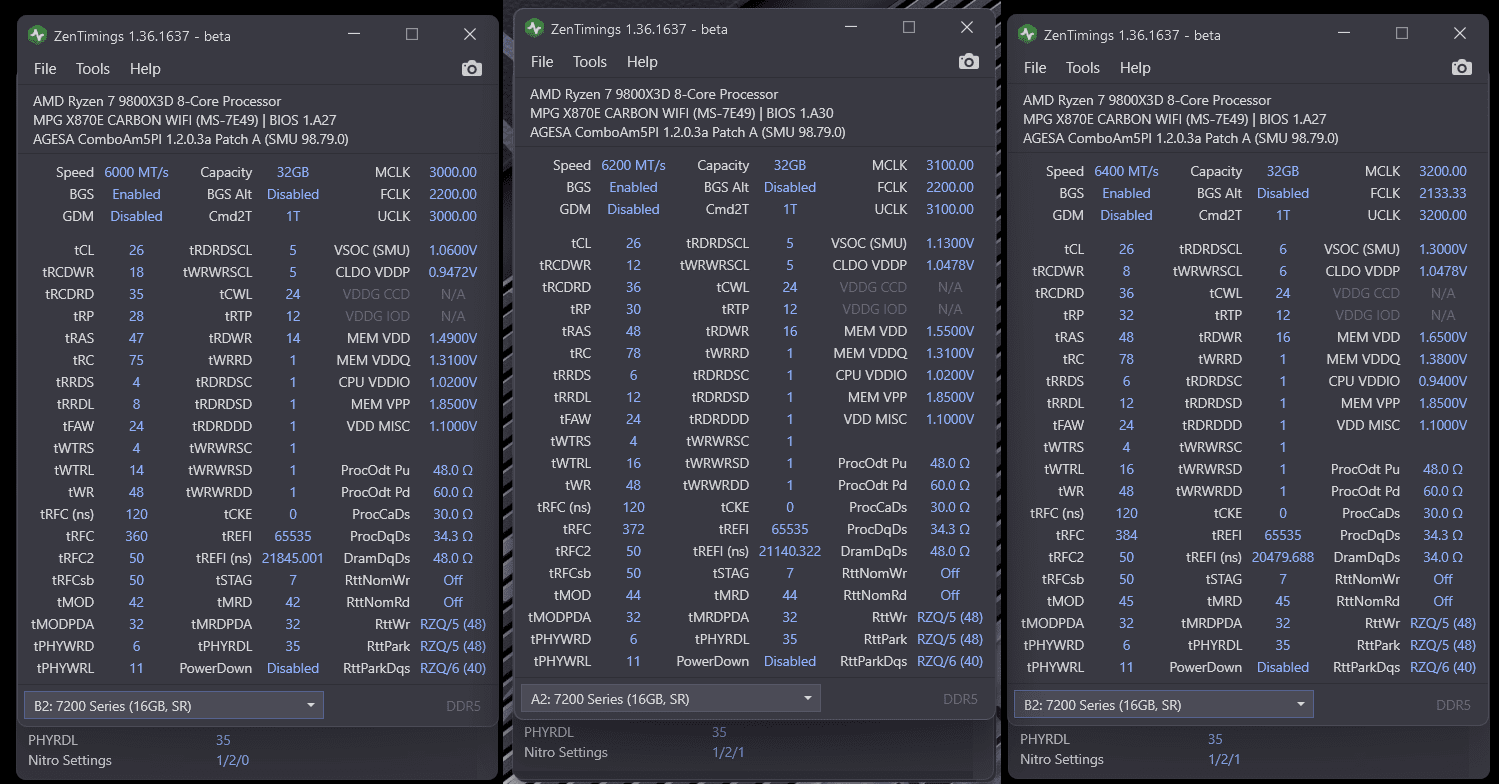The height and width of the screenshot is (784, 1499).
Task: Click ZenTimings app logo in middle window title bar
Action: point(535,28)
